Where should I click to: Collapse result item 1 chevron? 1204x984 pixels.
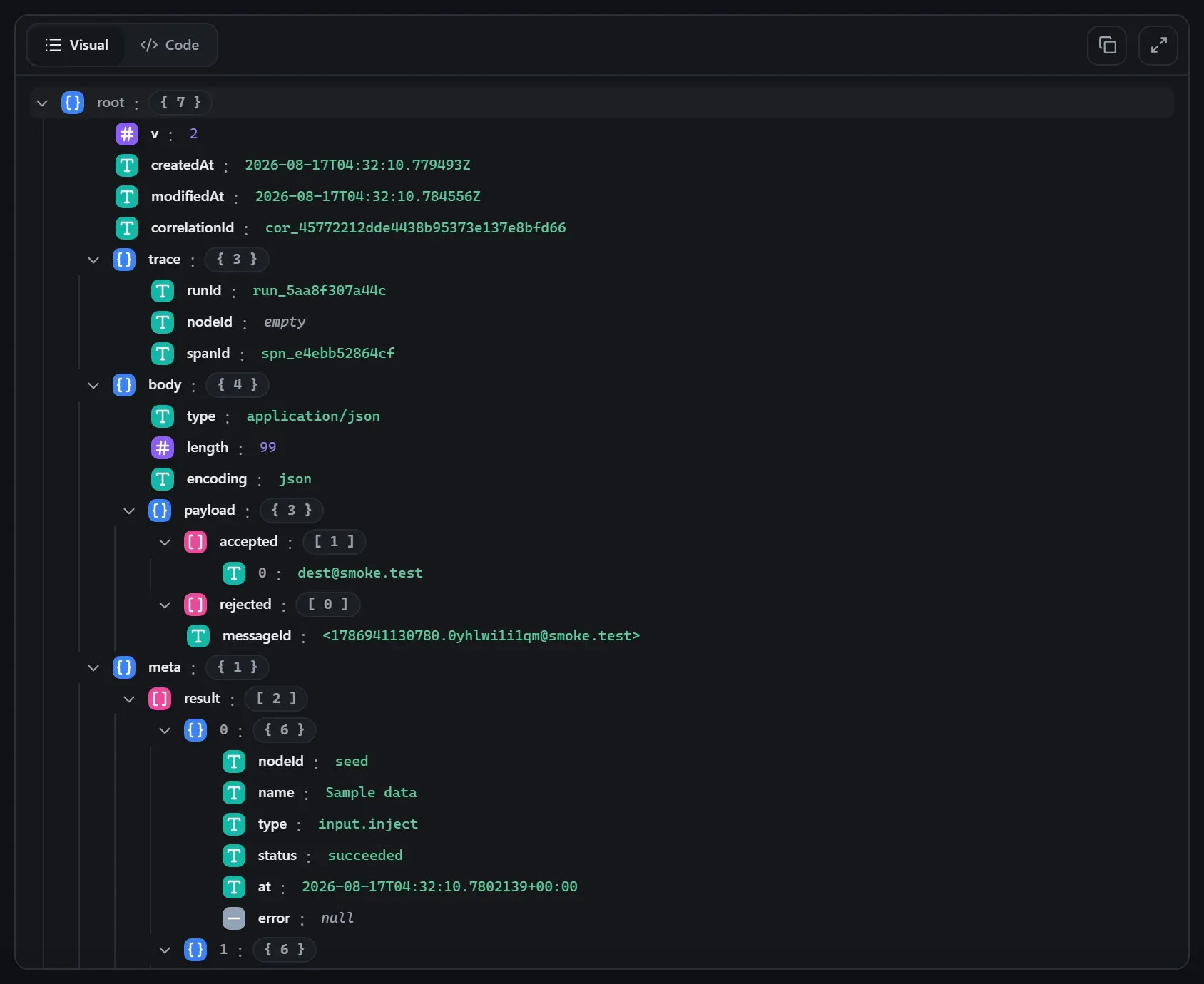click(165, 950)
